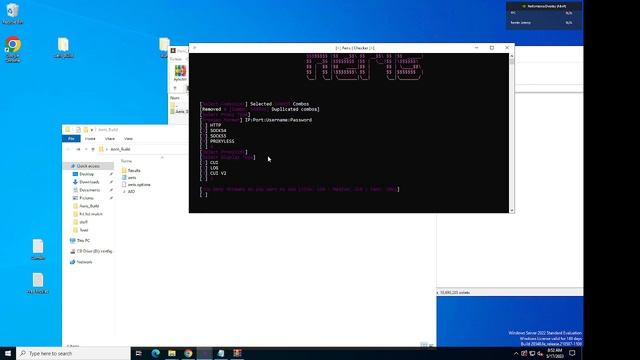
Task: Click the LOG option in console
Action: (214, 168)
